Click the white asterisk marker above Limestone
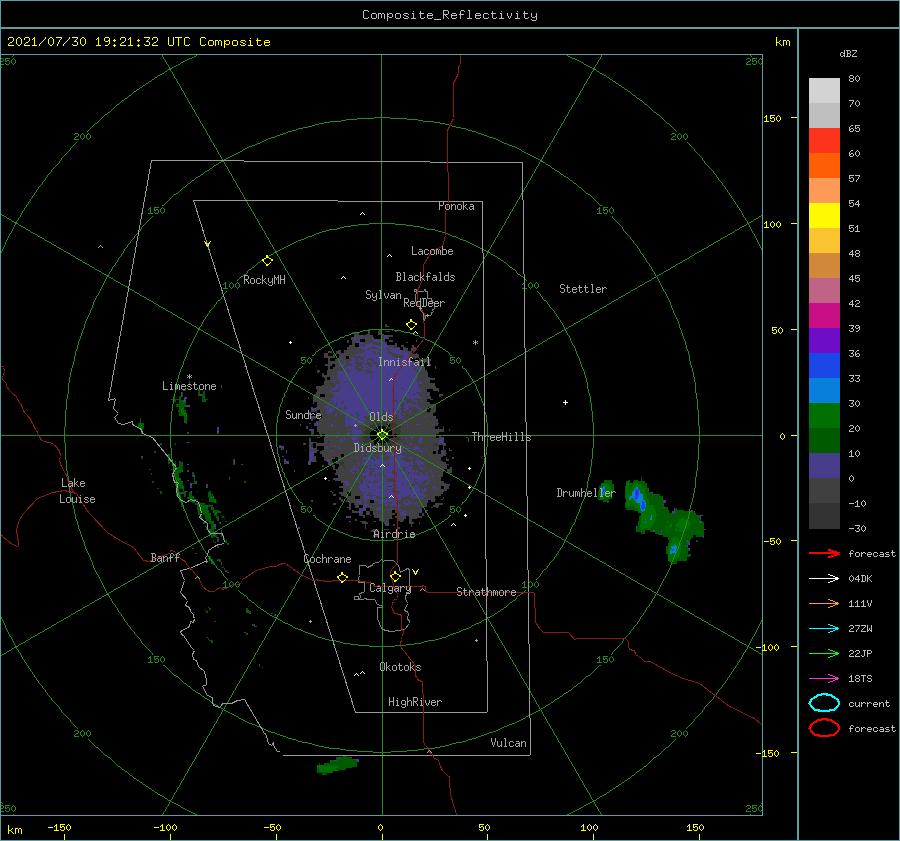This screenshot has height=841, width=900. click(x=189, y=377)
